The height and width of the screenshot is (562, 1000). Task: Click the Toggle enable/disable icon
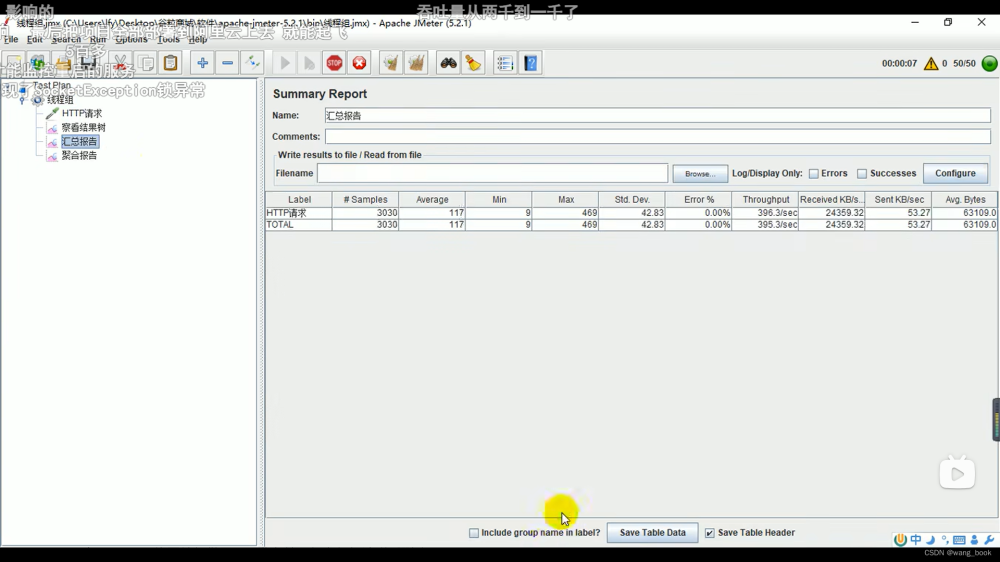pos(253,63)
